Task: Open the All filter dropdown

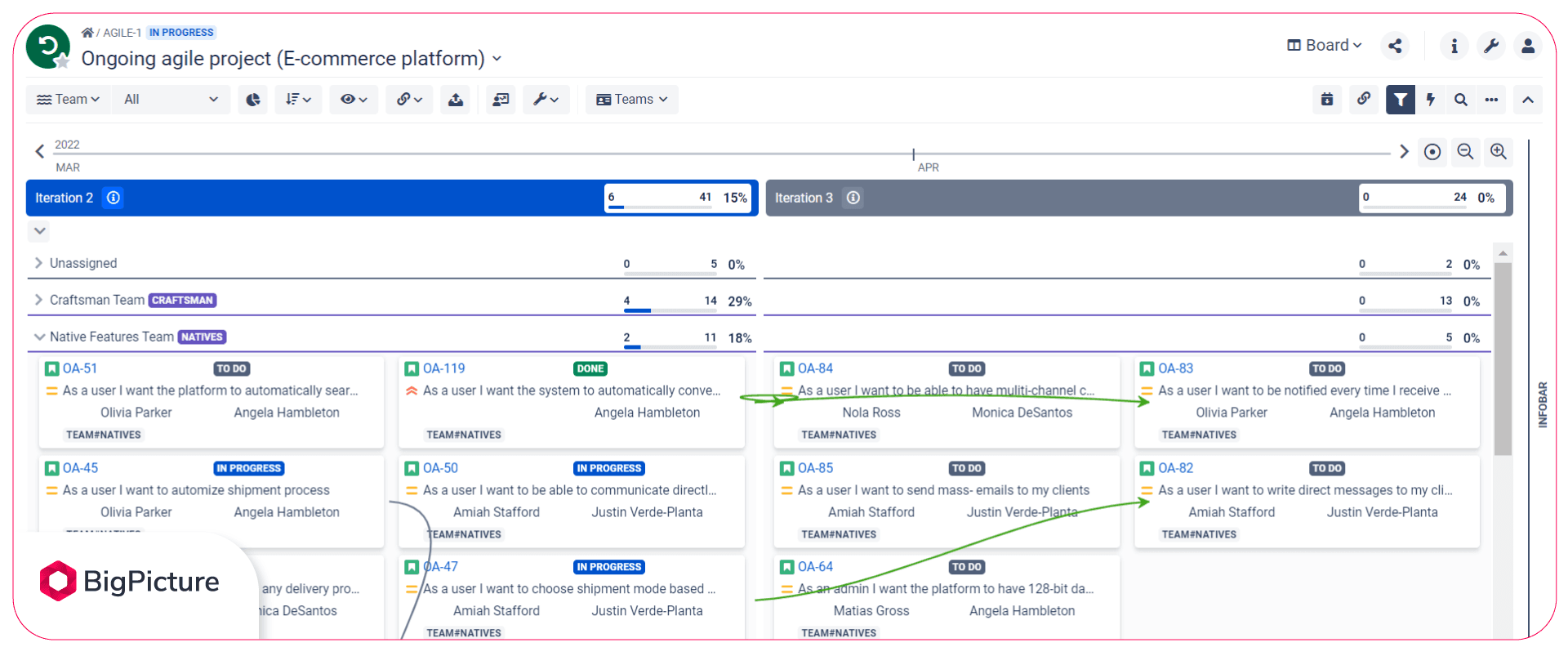Action: click(x=171, y=100)
